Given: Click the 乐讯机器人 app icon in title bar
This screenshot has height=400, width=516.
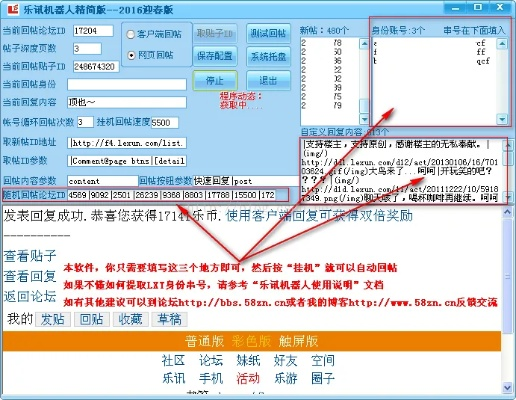Looking at the screenshot, I should tap(13, 9).
